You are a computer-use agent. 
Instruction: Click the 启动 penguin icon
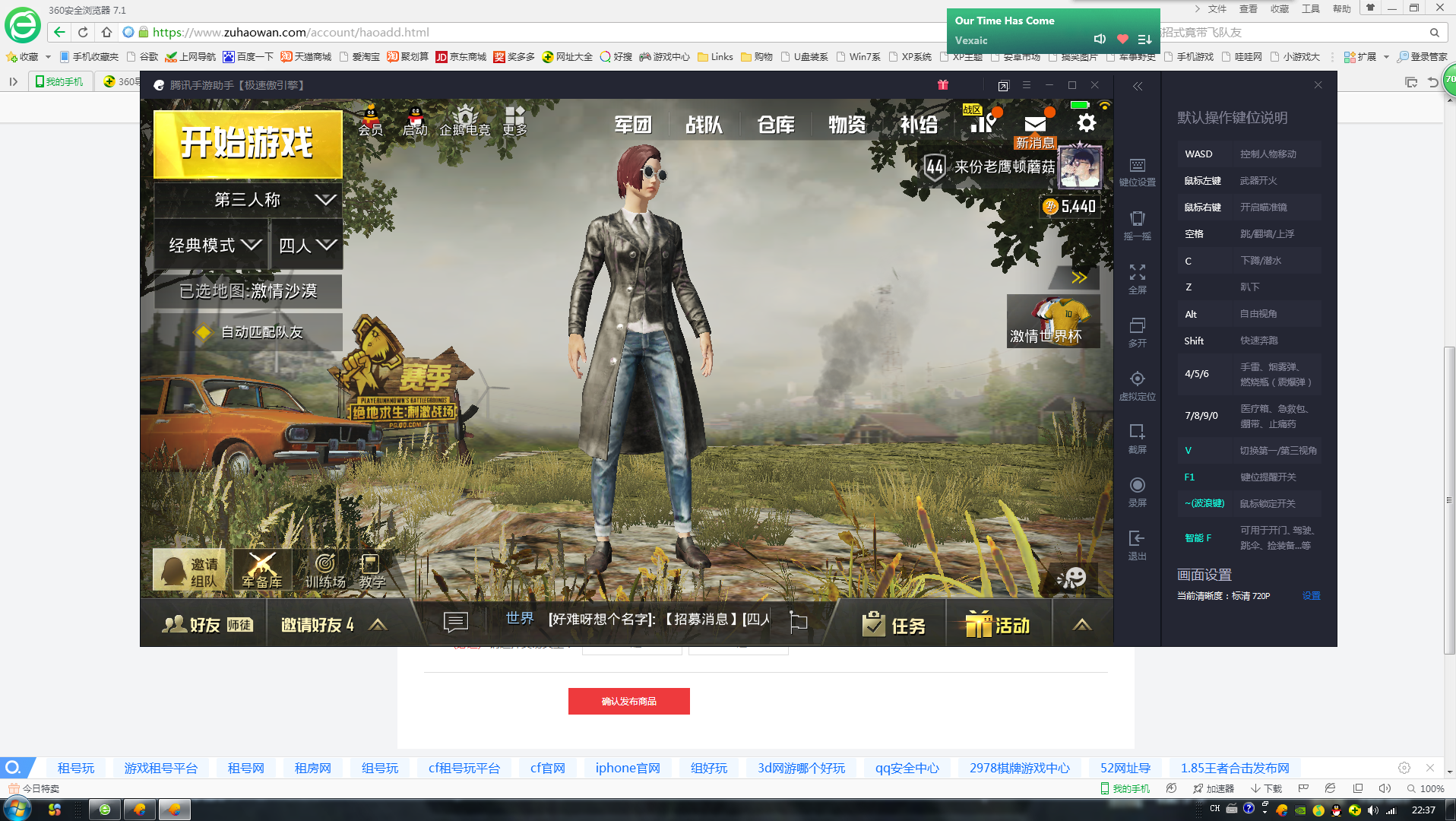point(415,121)
